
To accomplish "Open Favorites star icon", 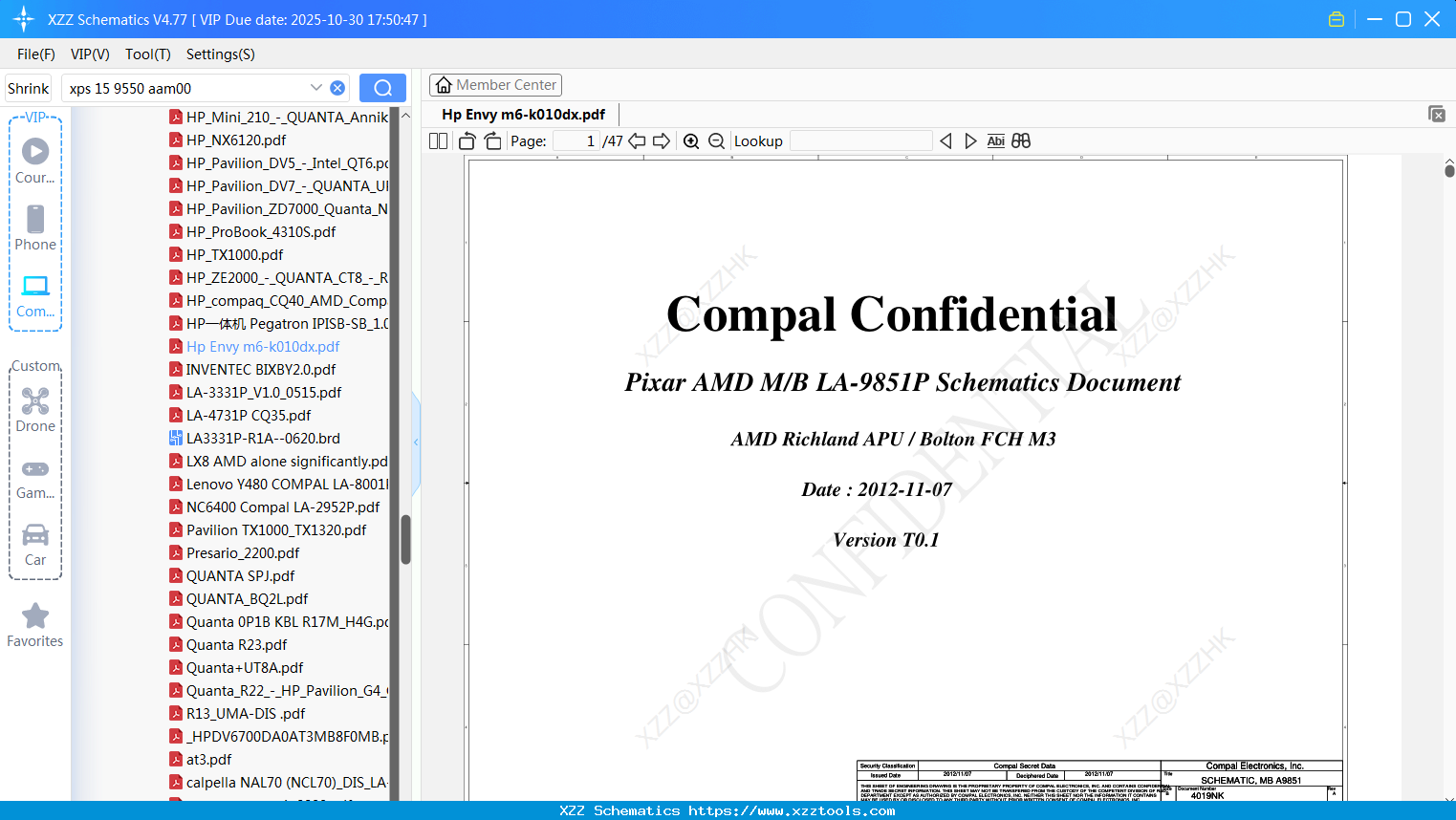I will point(35,625).
